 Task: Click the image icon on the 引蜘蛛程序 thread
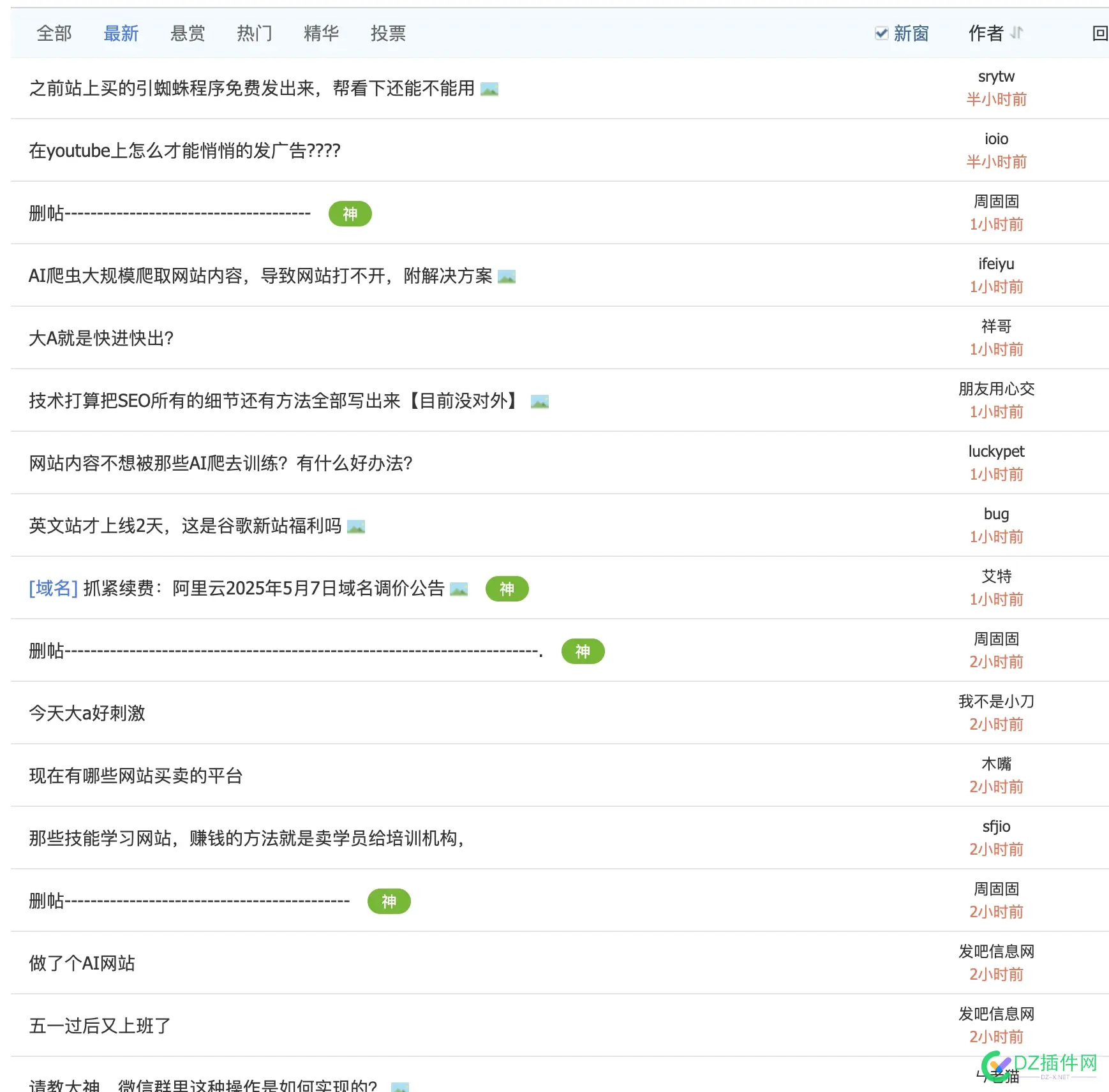[x=489, y=89]
